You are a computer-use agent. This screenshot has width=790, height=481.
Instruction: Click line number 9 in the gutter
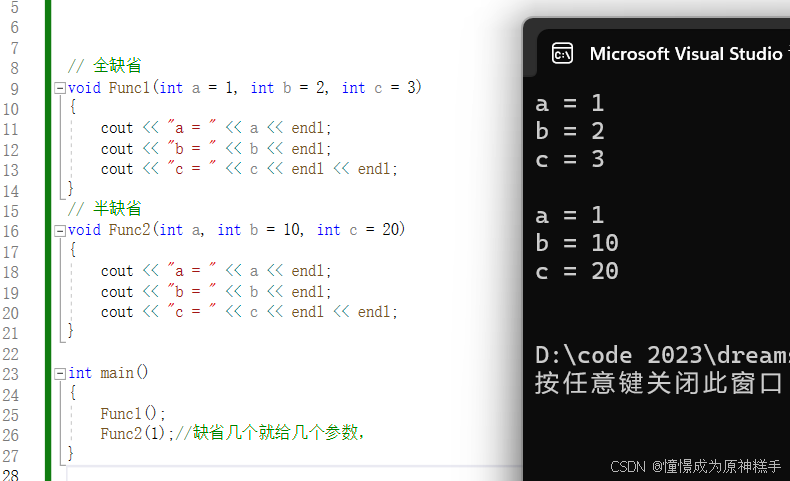[x=14, y=89]
